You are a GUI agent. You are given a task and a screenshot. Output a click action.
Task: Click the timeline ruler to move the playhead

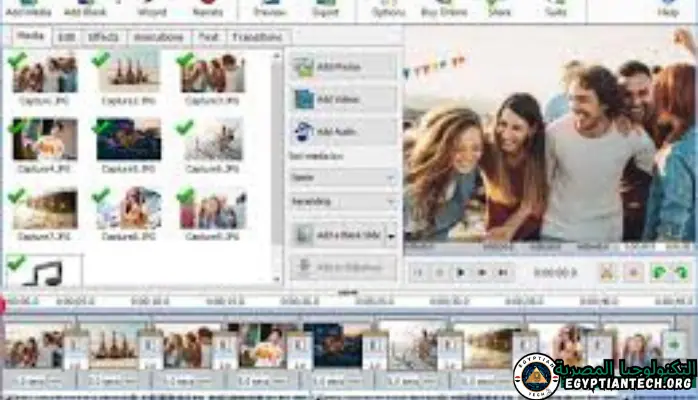click(300, 300)
